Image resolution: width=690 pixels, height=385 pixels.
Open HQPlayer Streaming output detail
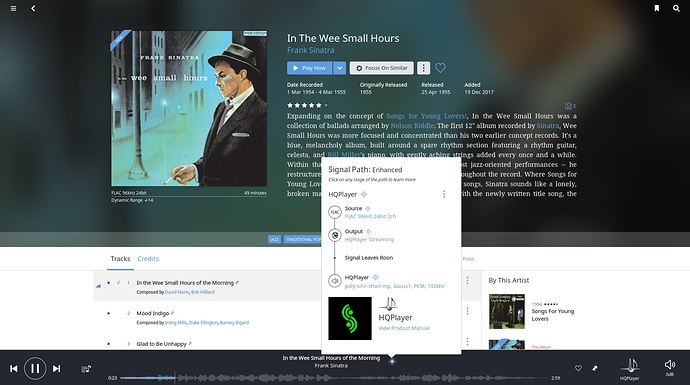click(369, 239)
